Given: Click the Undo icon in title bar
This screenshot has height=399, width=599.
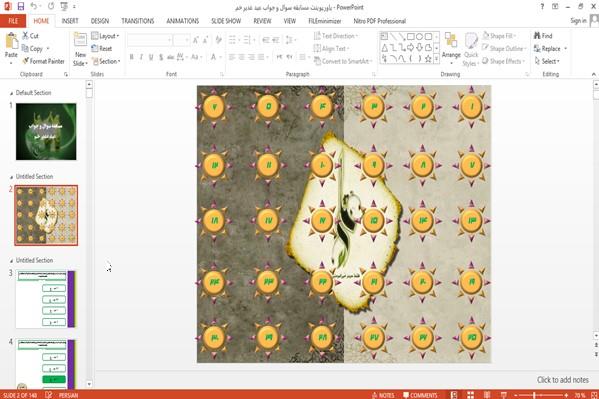Looking at the screenshot, I should click(x=34, y=6).
